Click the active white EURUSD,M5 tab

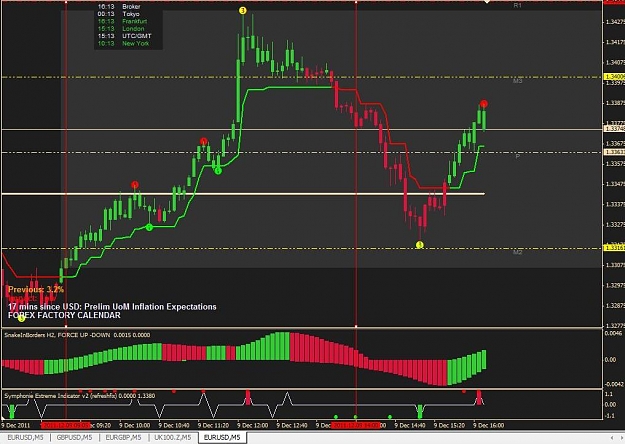[x=222, y=437]
